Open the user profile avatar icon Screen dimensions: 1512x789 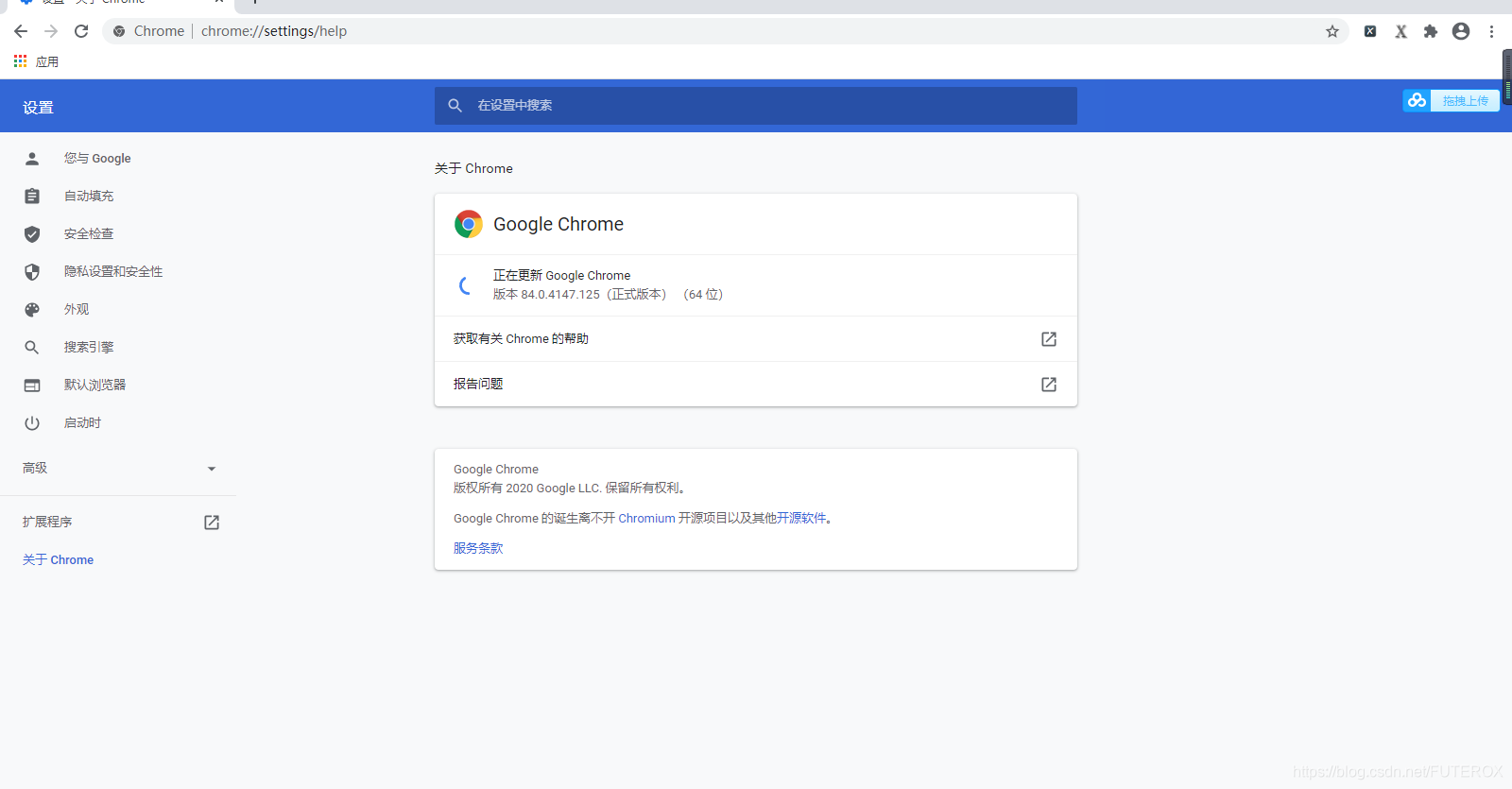[x=1461, y=31]
